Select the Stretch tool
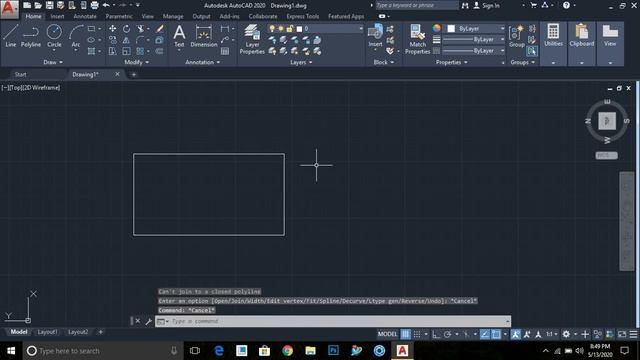This screenshot has height=360, width=640. coord(112,51)
